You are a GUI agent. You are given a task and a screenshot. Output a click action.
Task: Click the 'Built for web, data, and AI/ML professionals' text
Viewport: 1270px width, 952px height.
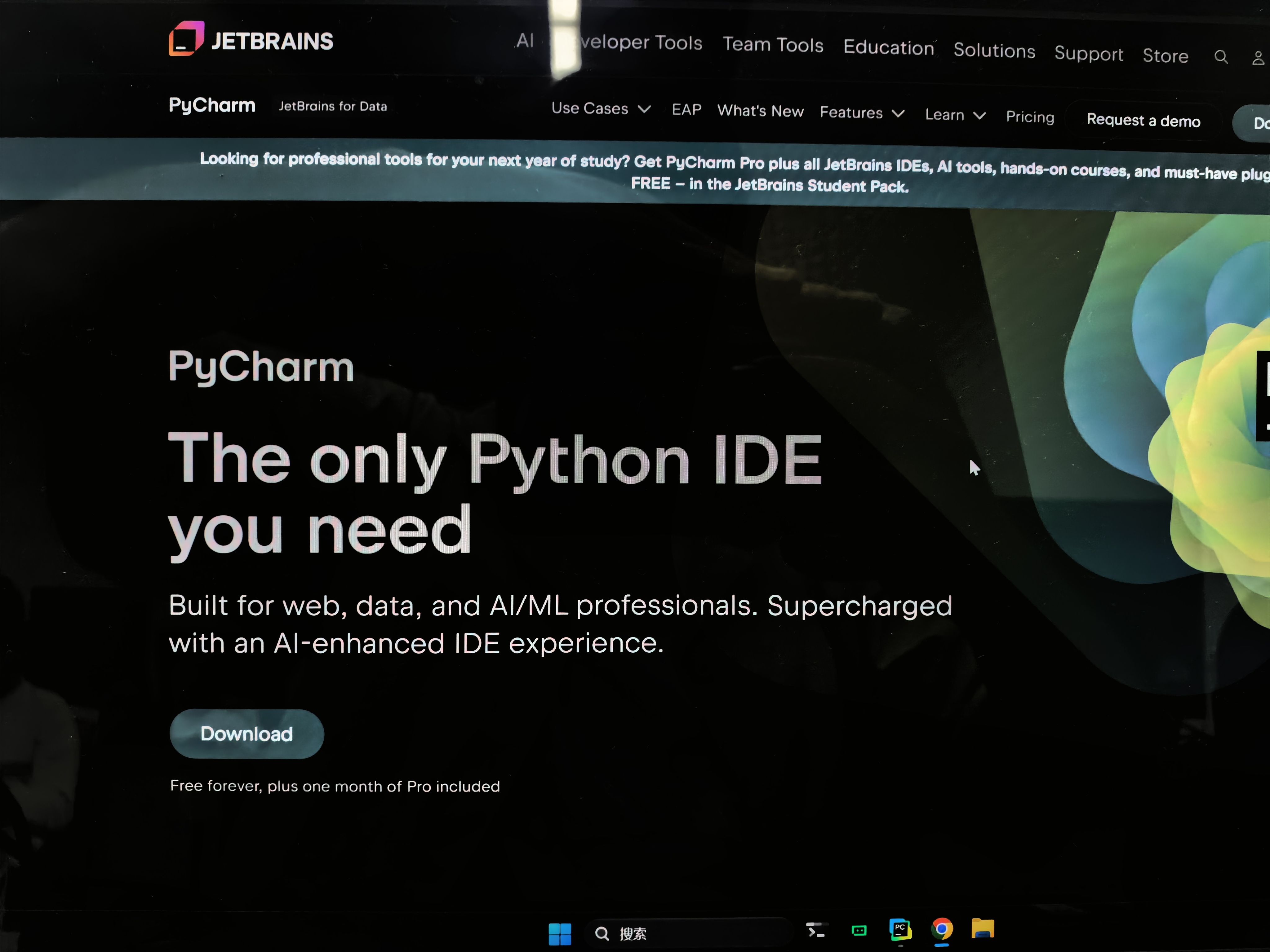560,624
